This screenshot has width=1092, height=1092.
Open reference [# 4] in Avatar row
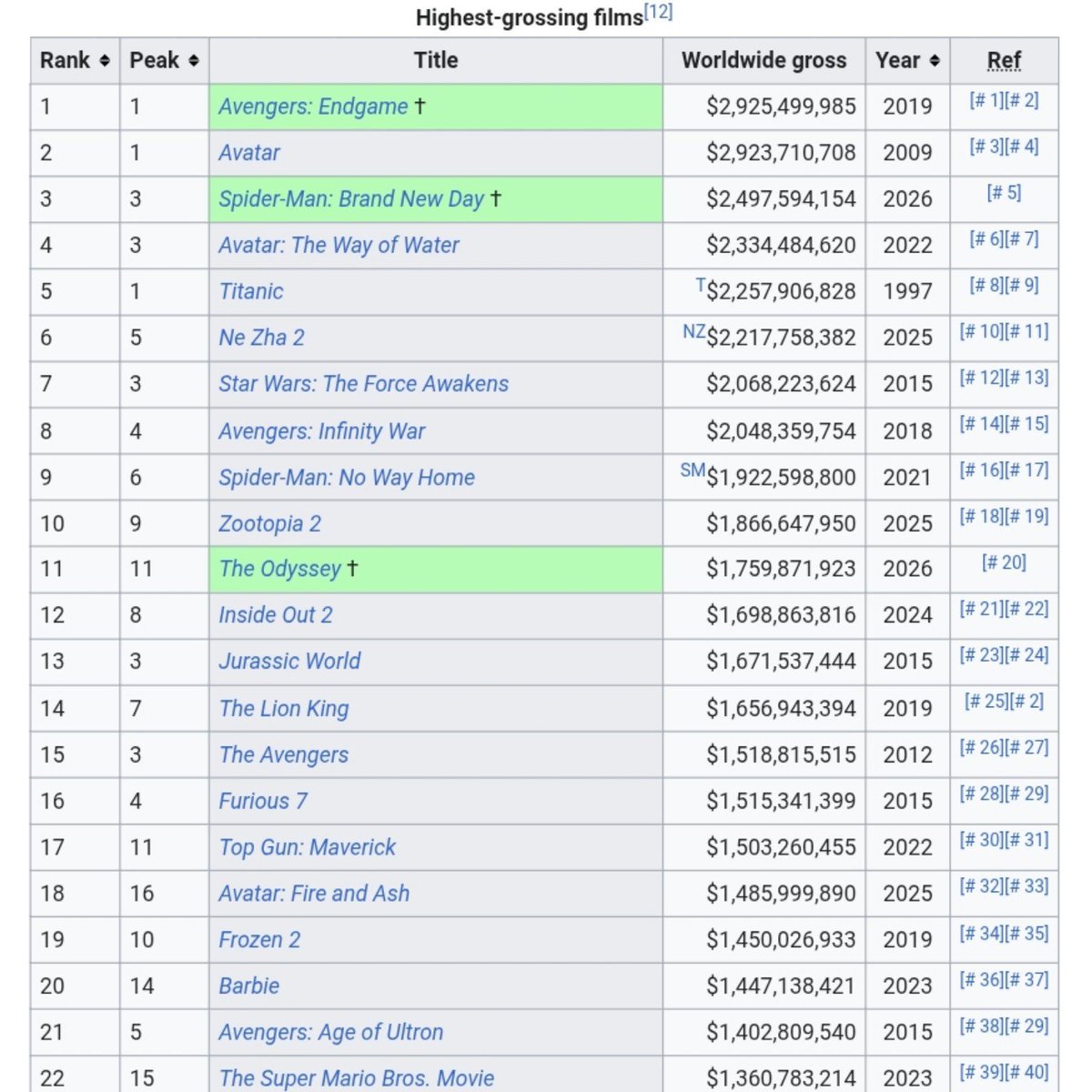pyautogui.click(x=1021, y=147)
